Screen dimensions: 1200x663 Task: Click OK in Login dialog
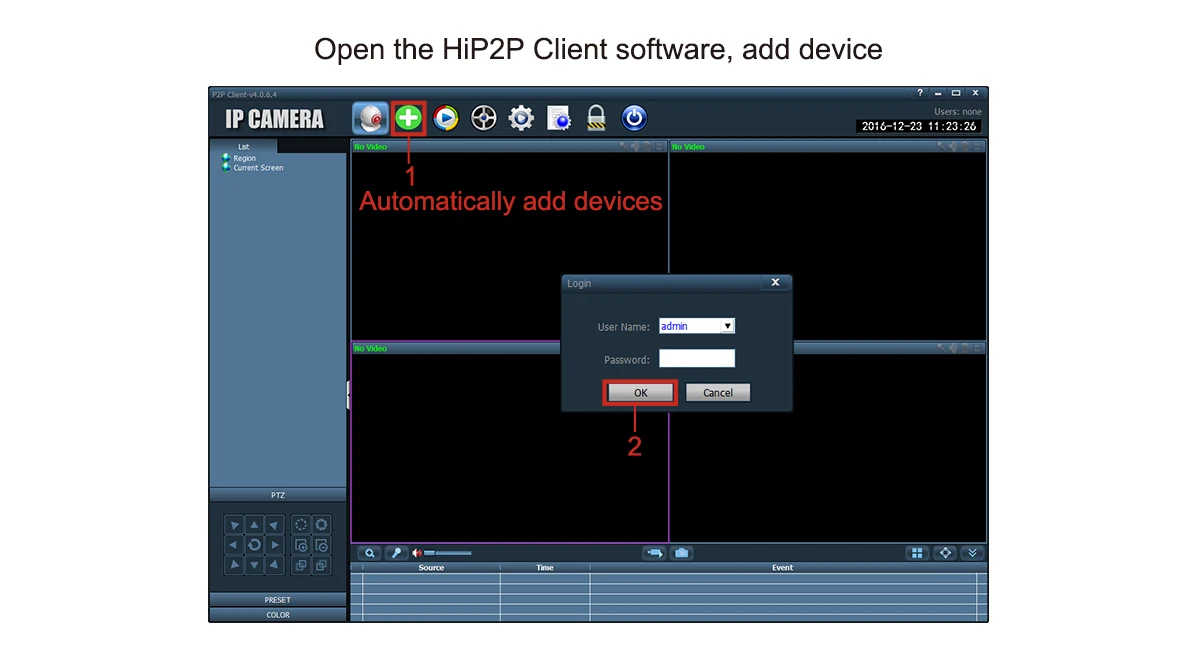click(641, 393)
